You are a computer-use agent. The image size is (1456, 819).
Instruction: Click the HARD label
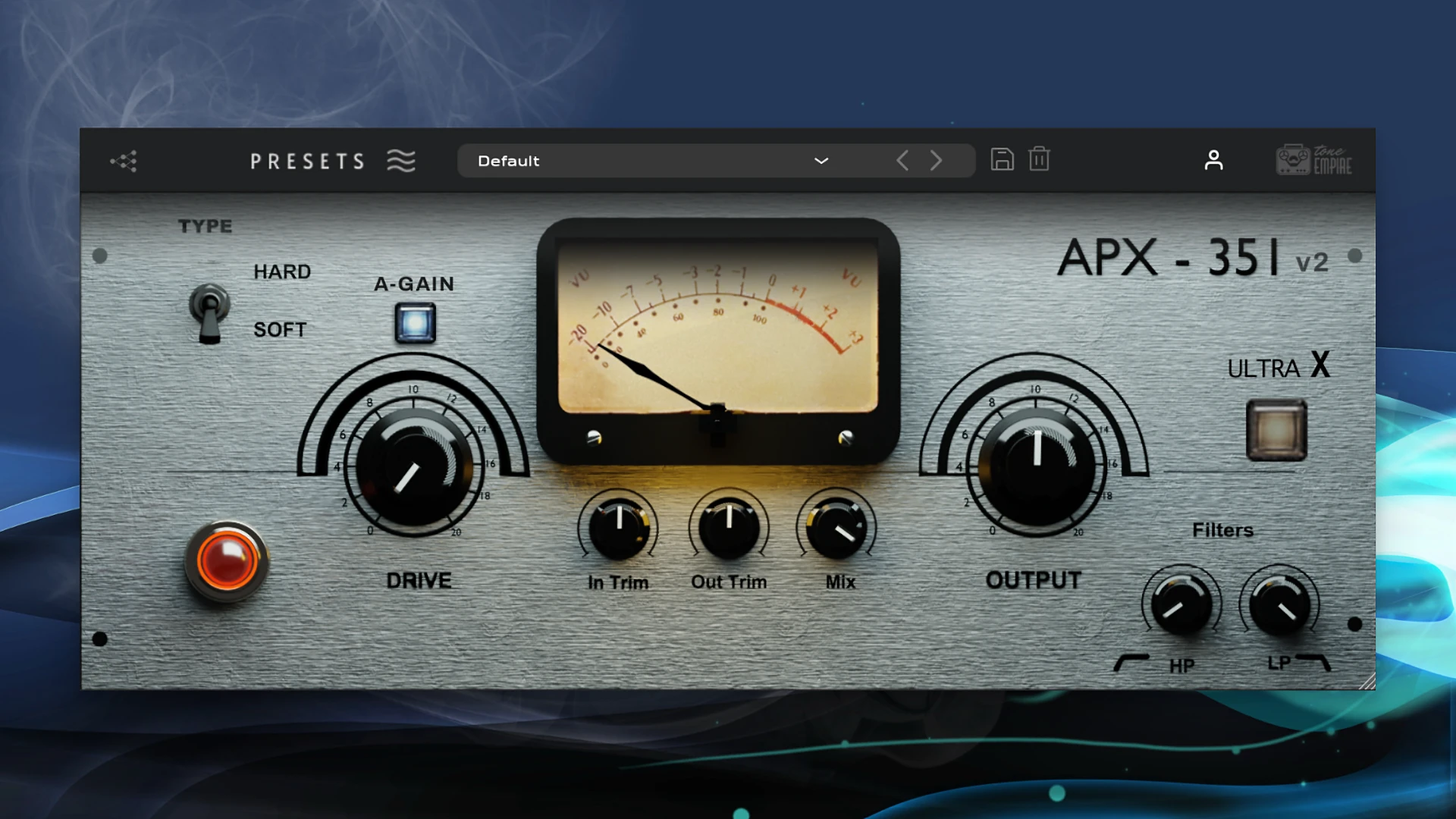coord(282,271)
